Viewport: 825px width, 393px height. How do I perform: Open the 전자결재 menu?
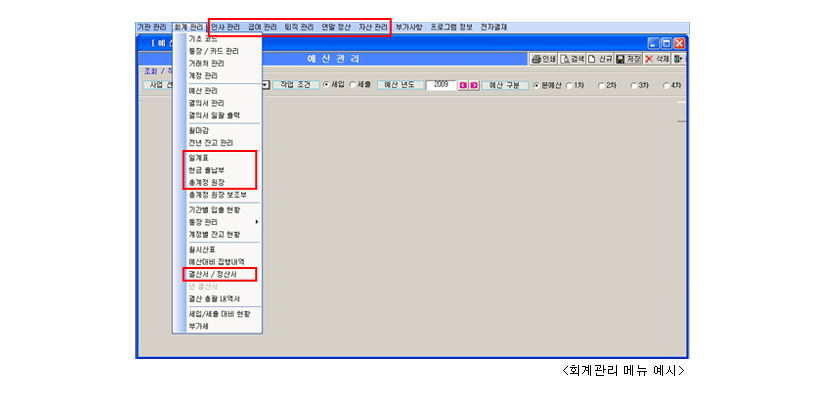pos(494,27)
